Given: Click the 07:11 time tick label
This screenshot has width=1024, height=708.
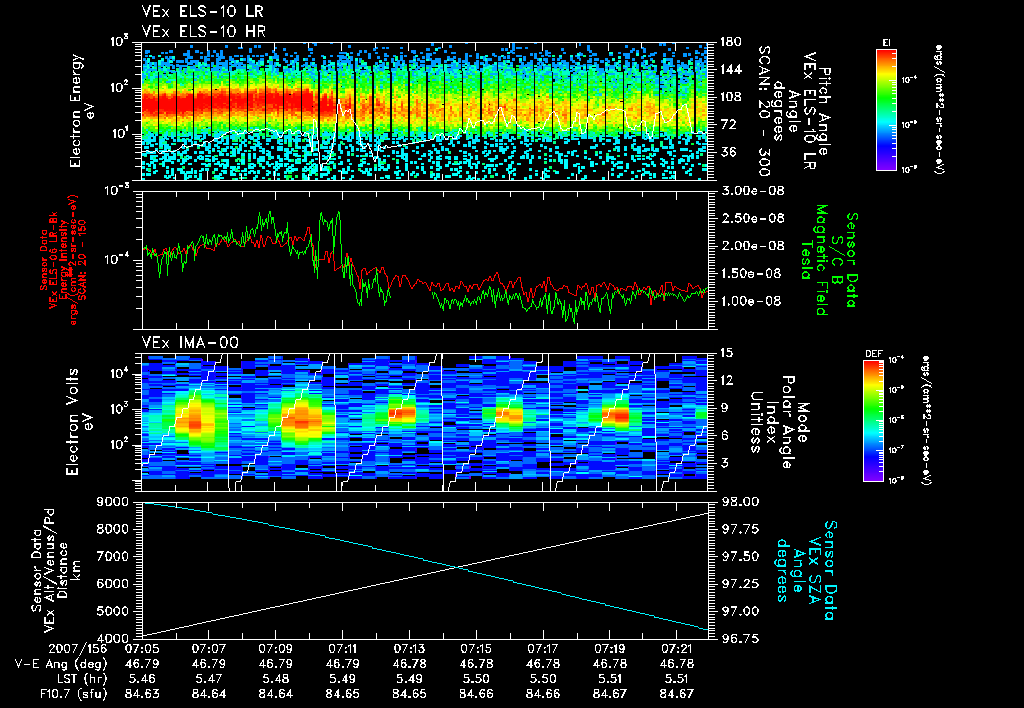Looking at the screenshot, I should [342, 649].
